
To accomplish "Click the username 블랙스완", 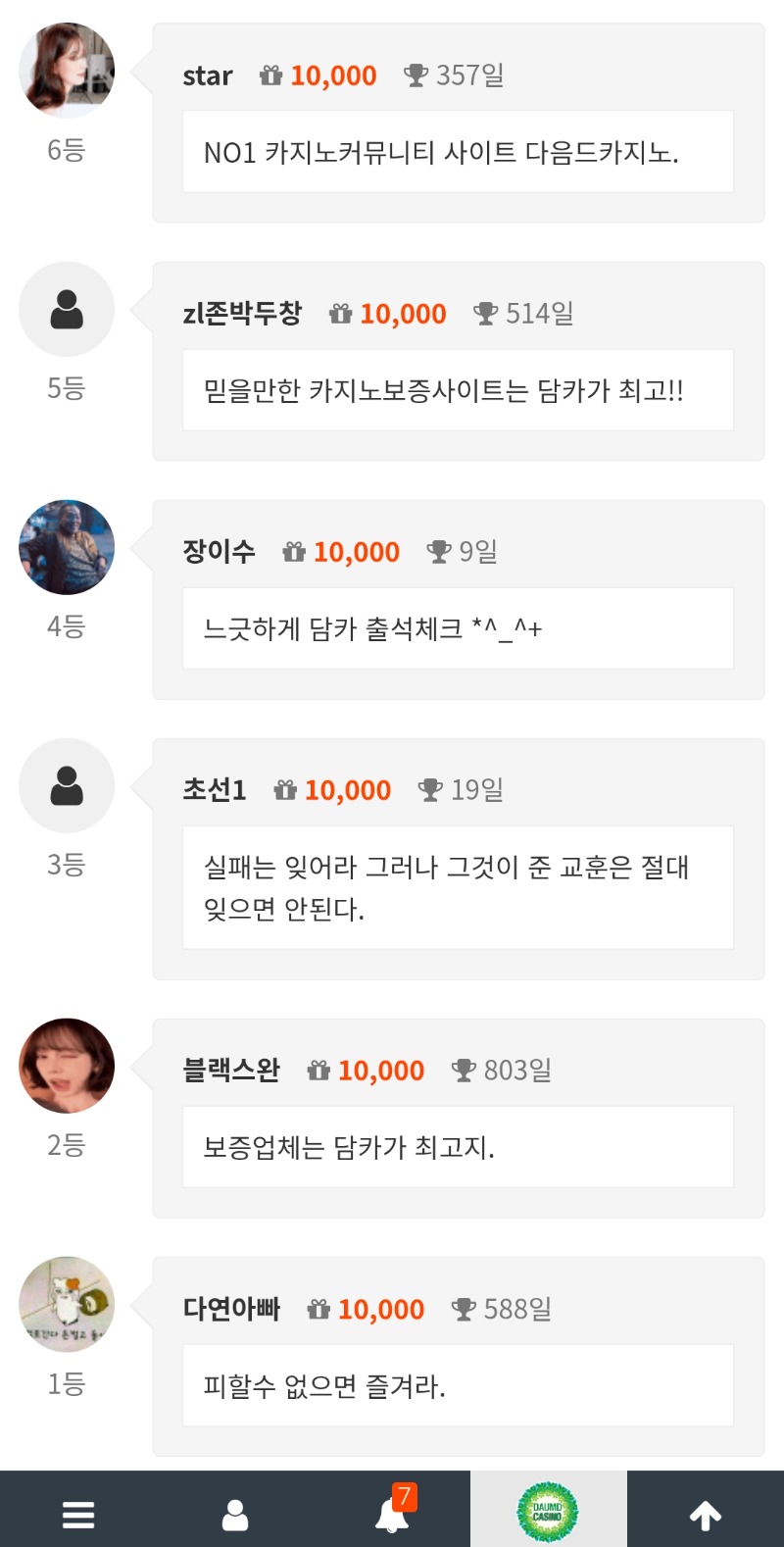I will (x=231, y=1071).
